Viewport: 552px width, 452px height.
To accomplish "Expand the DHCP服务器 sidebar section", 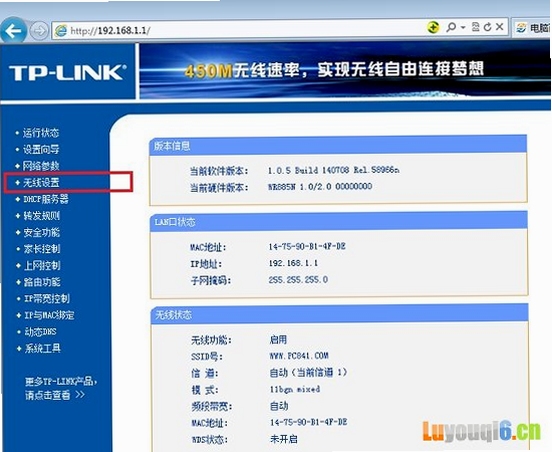I will click(x=46, y=199).
